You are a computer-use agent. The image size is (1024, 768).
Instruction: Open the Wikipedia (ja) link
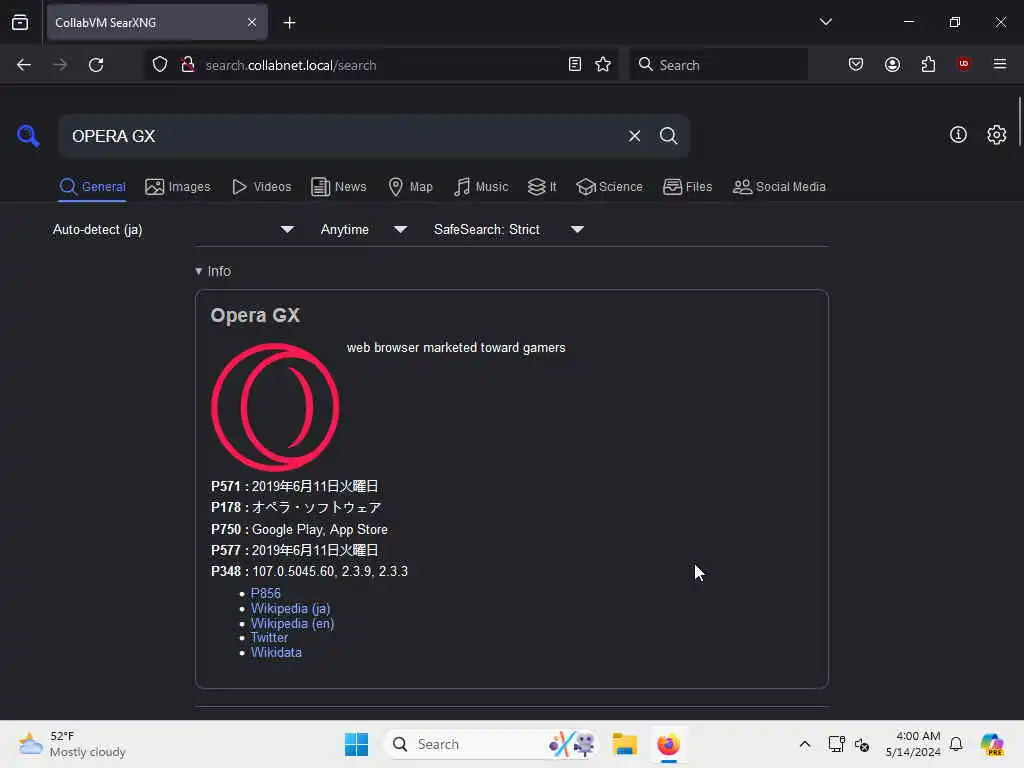click(x=291, y=608)
